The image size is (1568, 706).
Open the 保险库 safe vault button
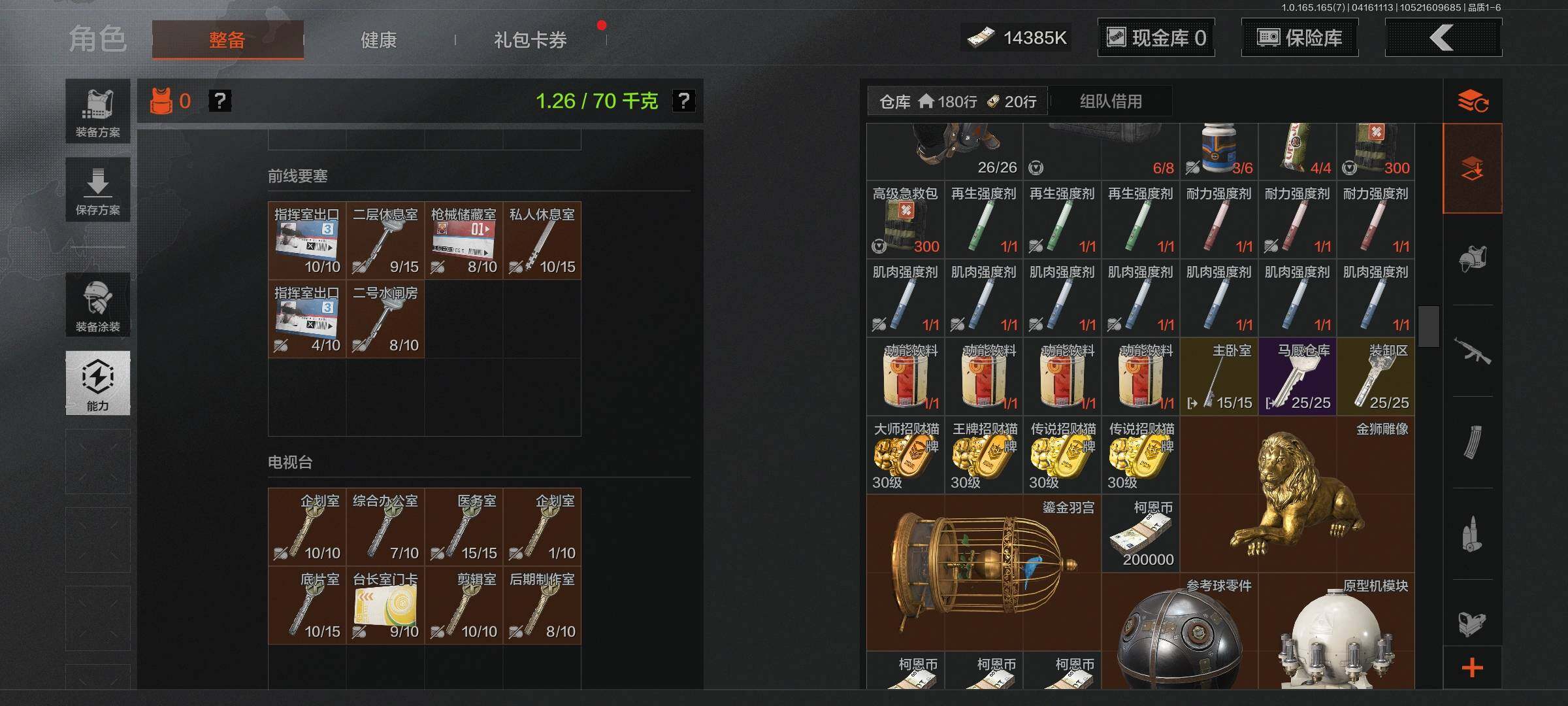[1300, 38]
